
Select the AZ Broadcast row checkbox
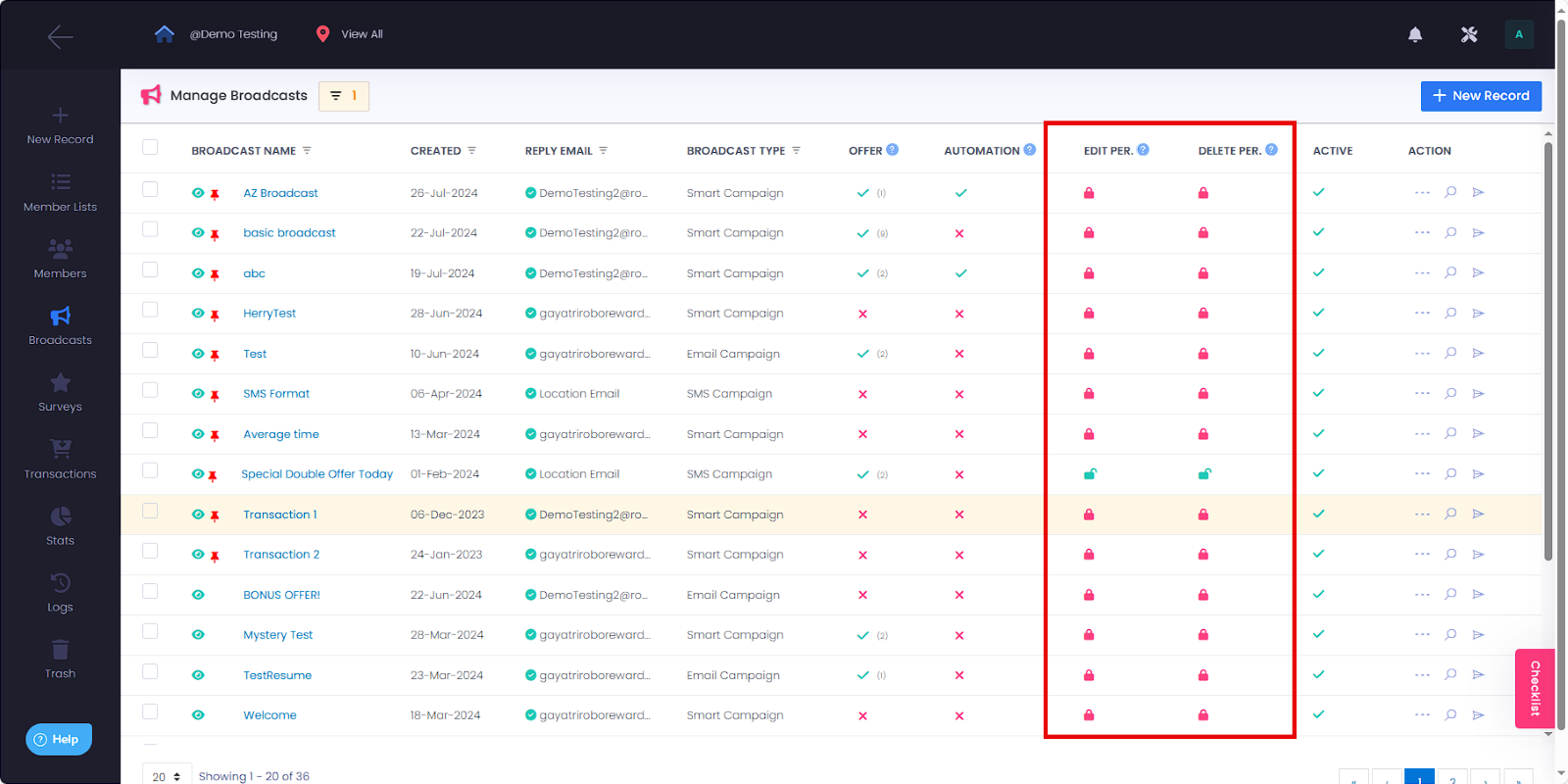click(x=150, y=189)
